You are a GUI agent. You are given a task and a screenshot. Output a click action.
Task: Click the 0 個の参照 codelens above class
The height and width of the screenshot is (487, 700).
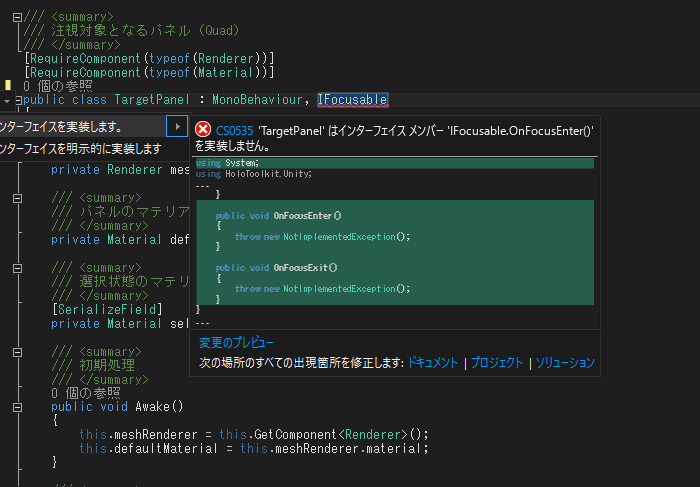(x=58, y=86)
